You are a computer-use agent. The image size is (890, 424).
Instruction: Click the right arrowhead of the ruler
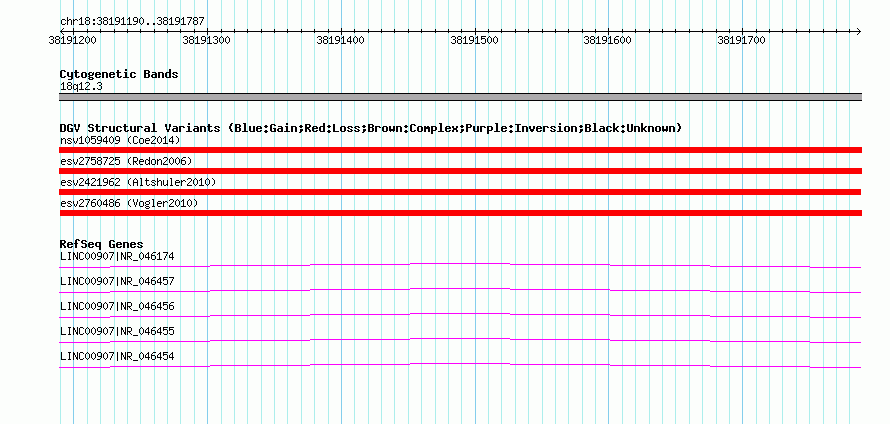click(859, 31)
